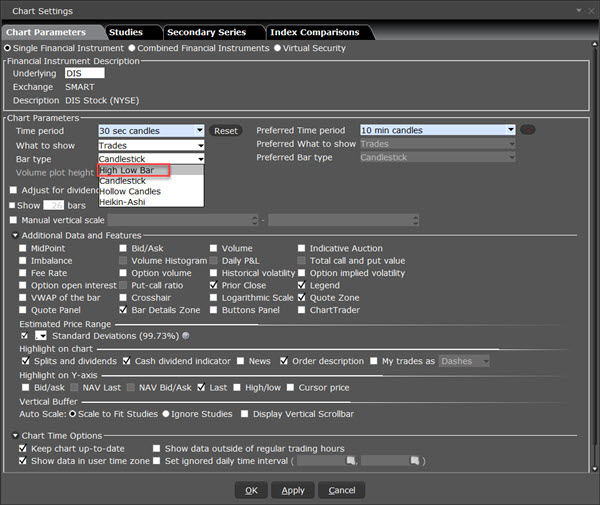600x505 pixels.
Task: Enable the Show bars checkbox
Action: pos(12,205)
